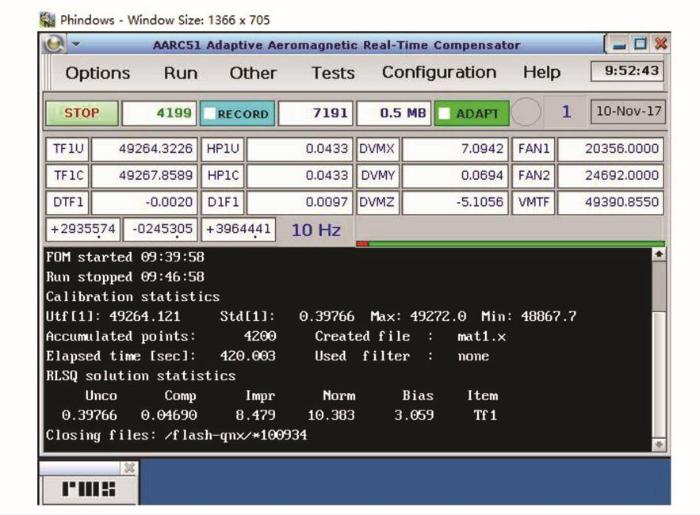
Task: Select the DVMY value 0.0694
Action: pyautogui.click(x=455, y=176)
